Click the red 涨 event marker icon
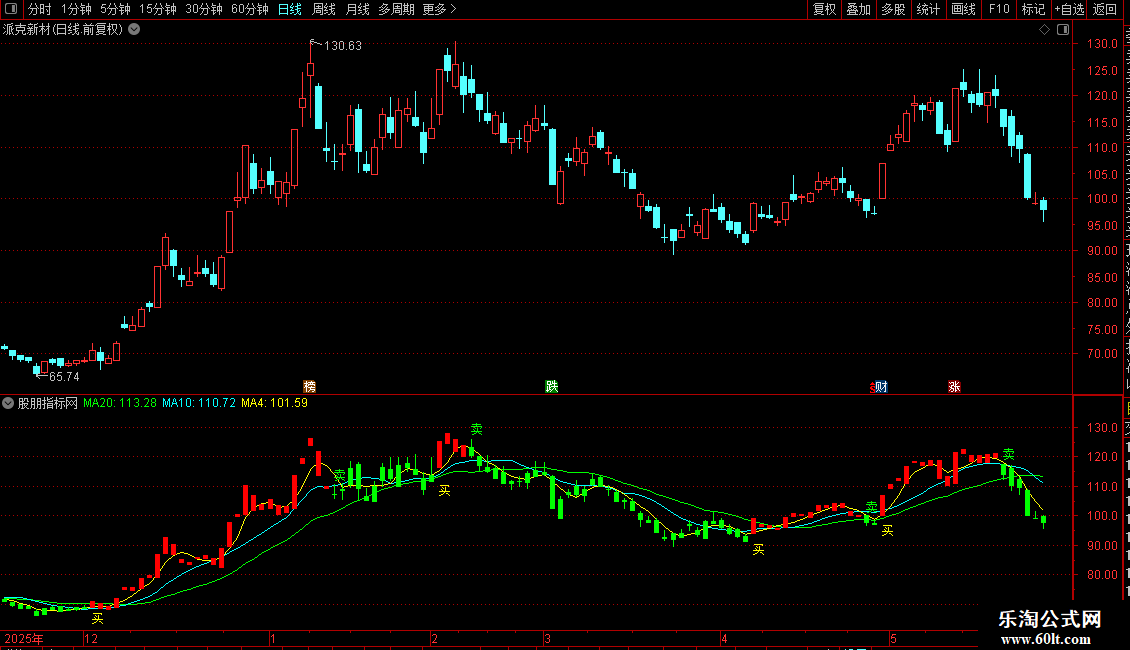Screen dimensions: 1130x650 (x=954, y=387)
